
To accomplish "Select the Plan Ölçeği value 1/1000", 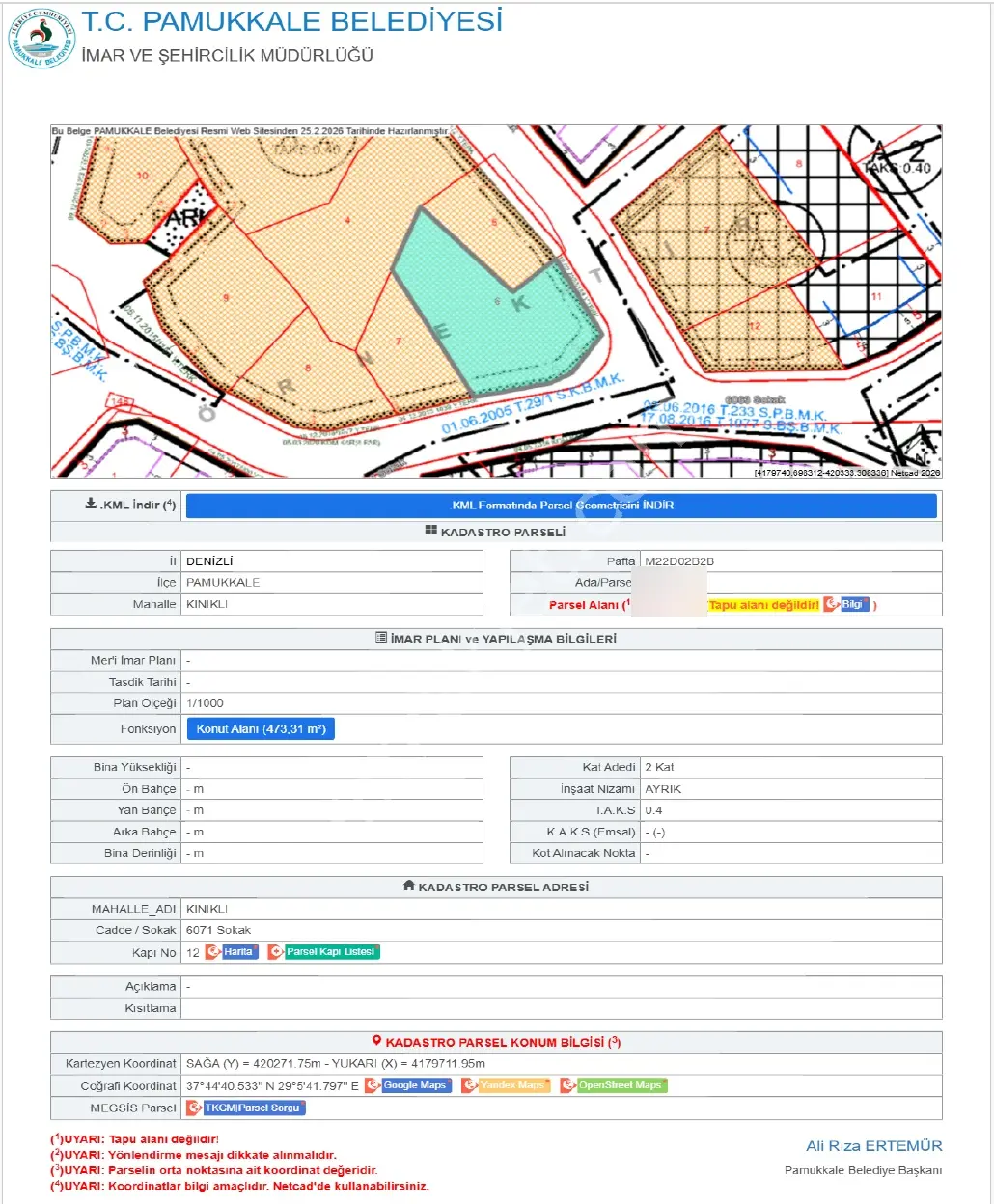I will tap(205, 703).
